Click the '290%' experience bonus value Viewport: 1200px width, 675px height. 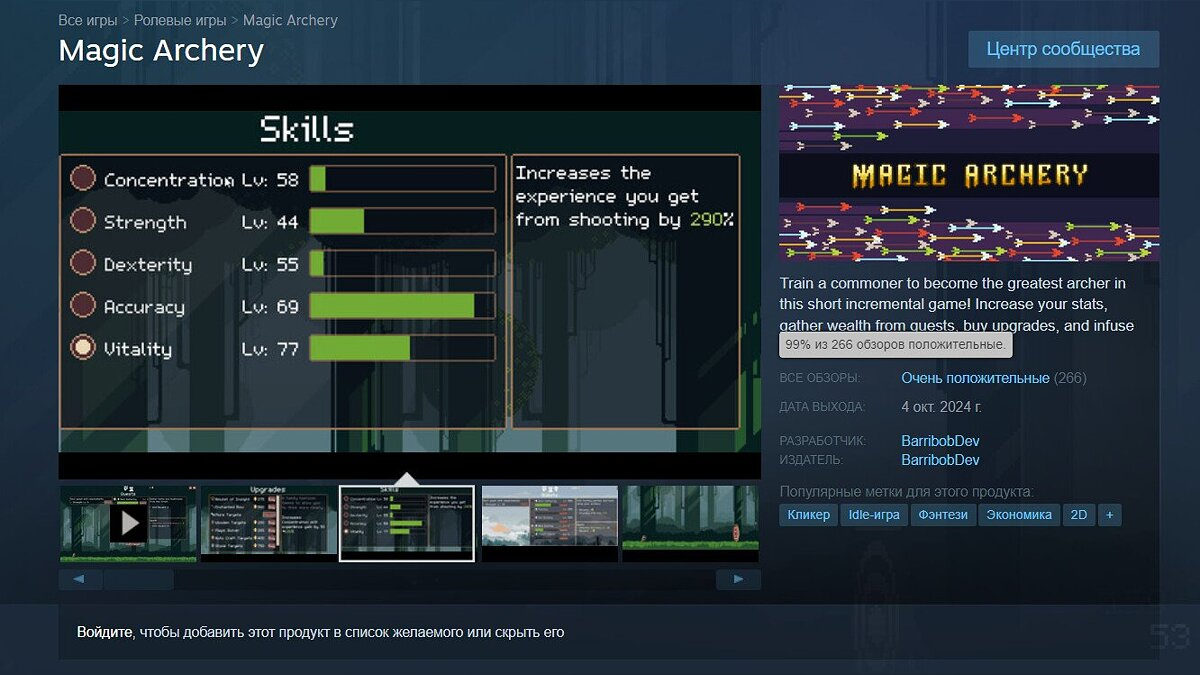pos(711,219)
